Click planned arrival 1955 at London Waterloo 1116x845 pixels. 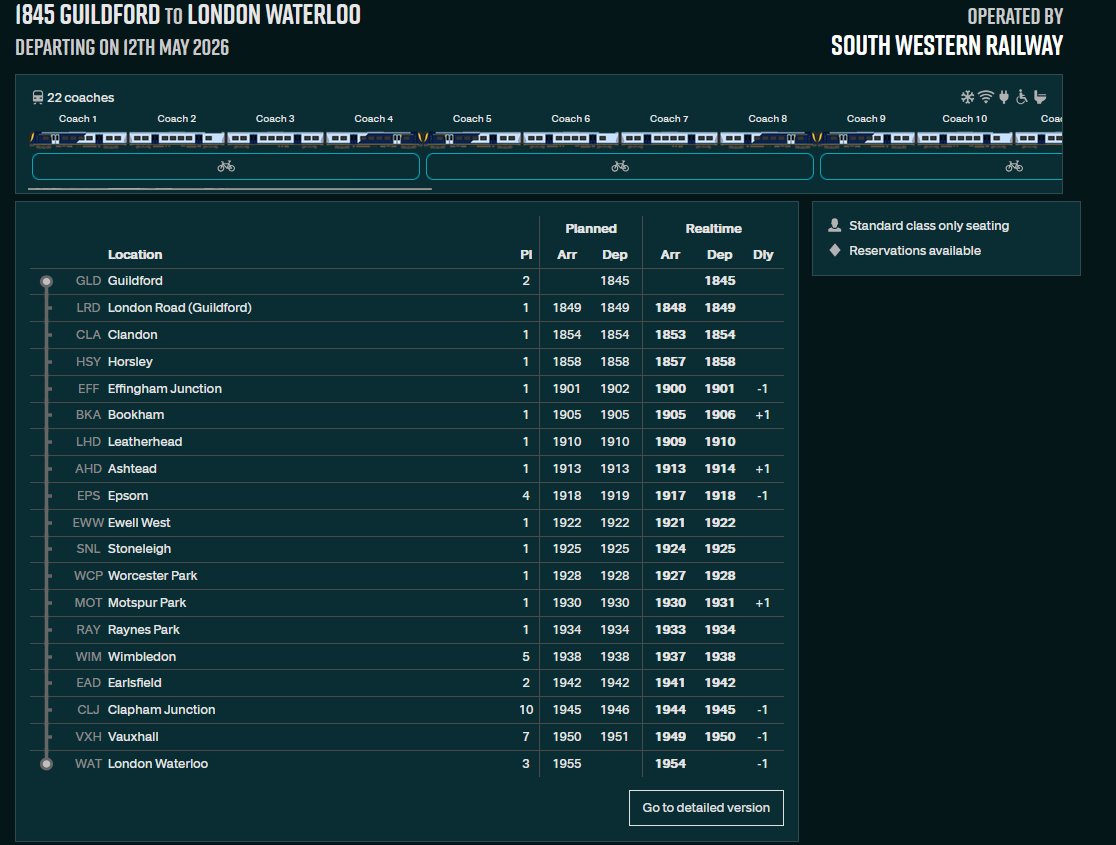click(x=567, y=764)
